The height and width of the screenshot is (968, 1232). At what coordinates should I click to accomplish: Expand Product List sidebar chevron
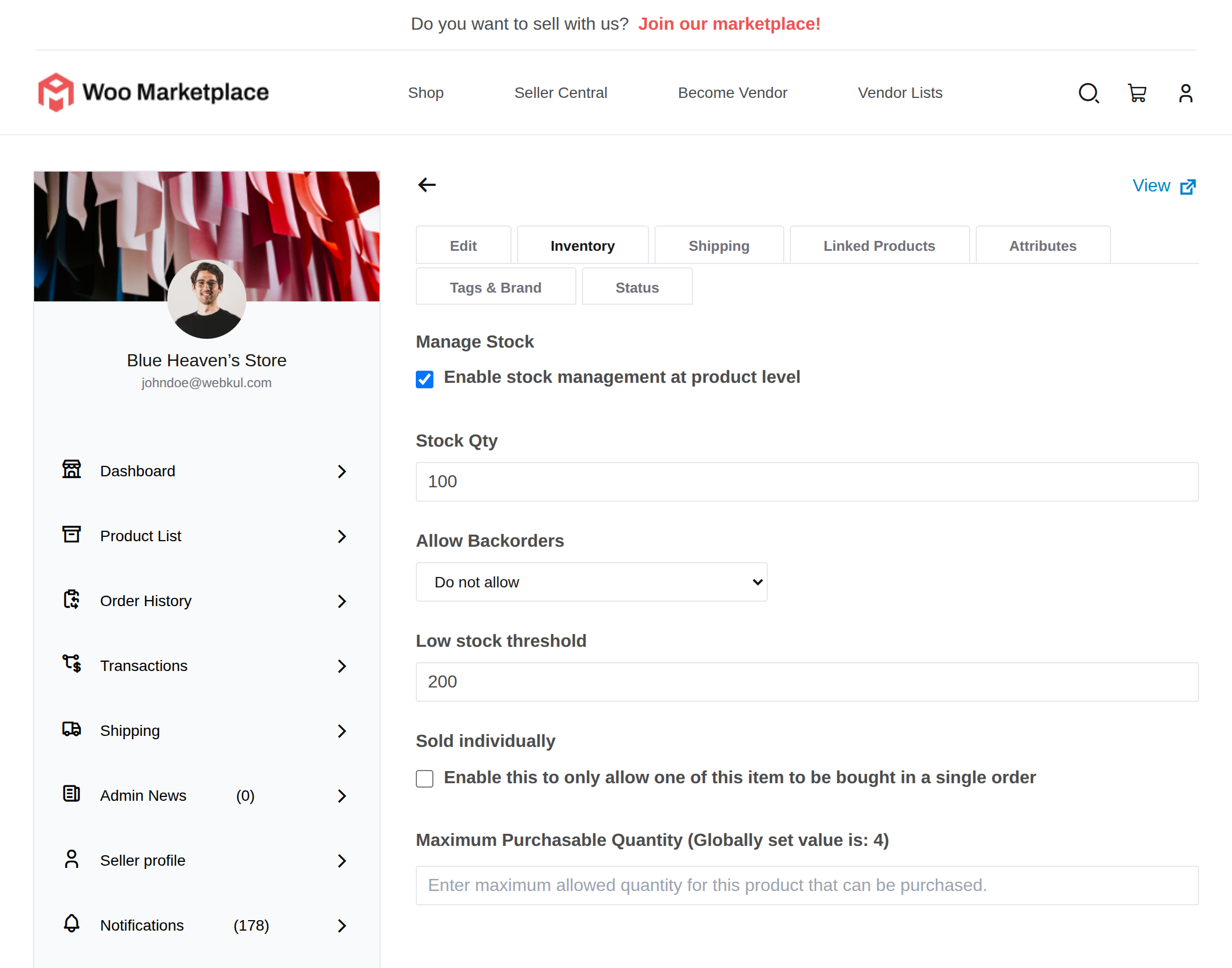(x=342, y=536)
